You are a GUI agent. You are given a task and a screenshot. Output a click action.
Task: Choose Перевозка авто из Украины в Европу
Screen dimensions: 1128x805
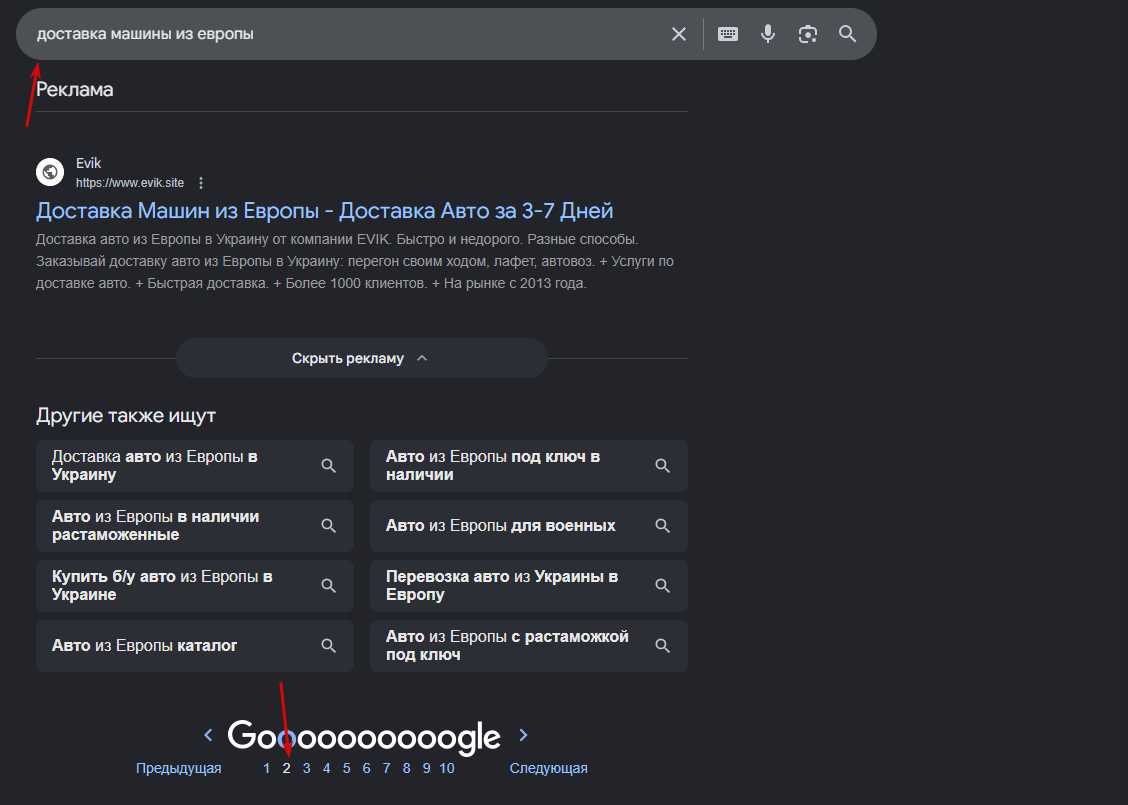pos(529,586)
